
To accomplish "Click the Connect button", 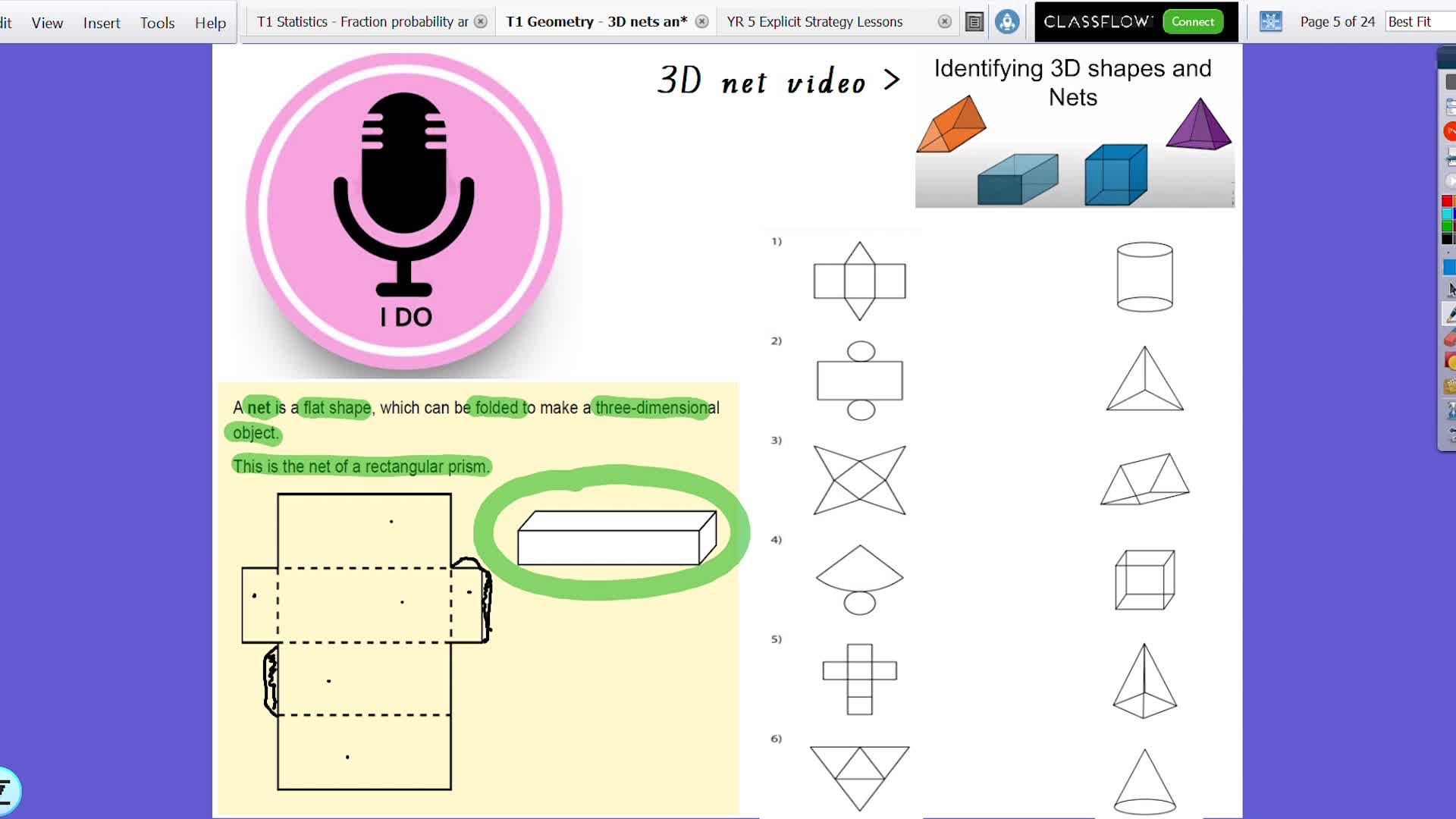I will coord(1192,21).
